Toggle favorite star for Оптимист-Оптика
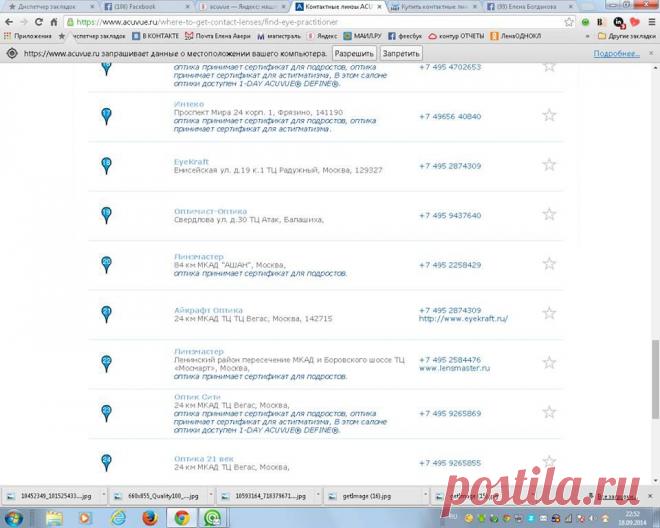 (x=549, y=215)
